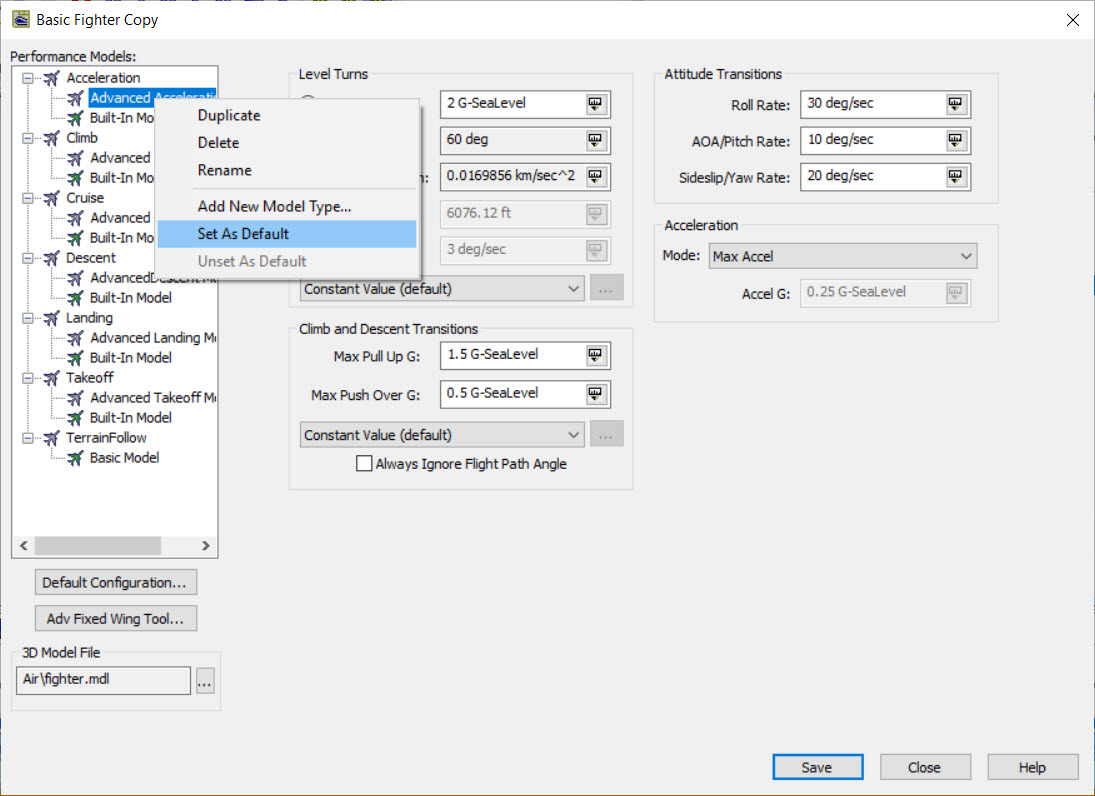Viewport: 1095px width, 796px height.
Task: Click the Roll Rate 30 deg/sec field
Action: [885, 104]
